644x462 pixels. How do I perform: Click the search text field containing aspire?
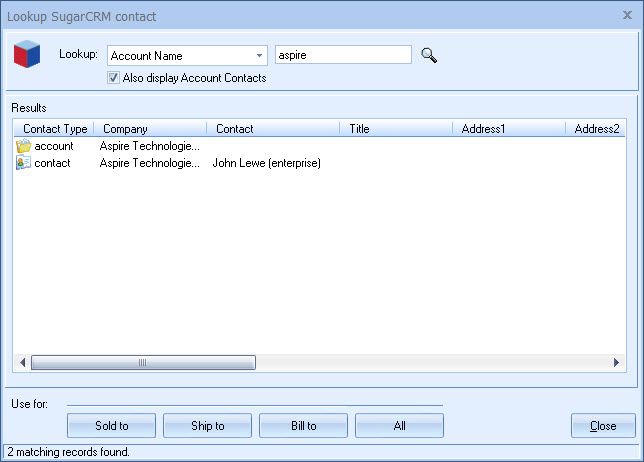click(x=342, y=55)
